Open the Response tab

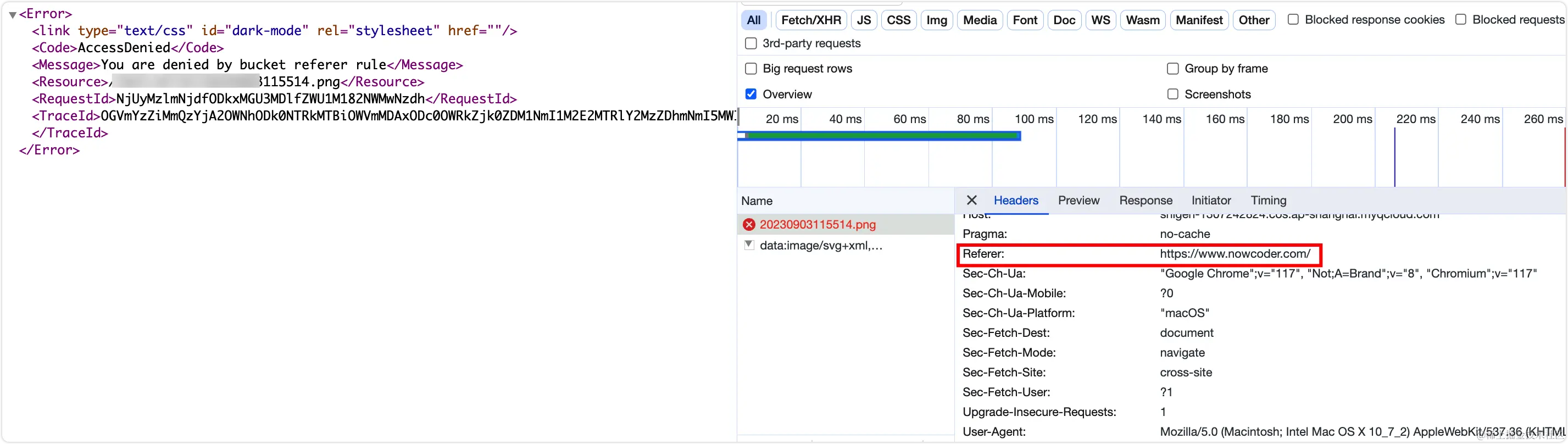coord(1146,201)
